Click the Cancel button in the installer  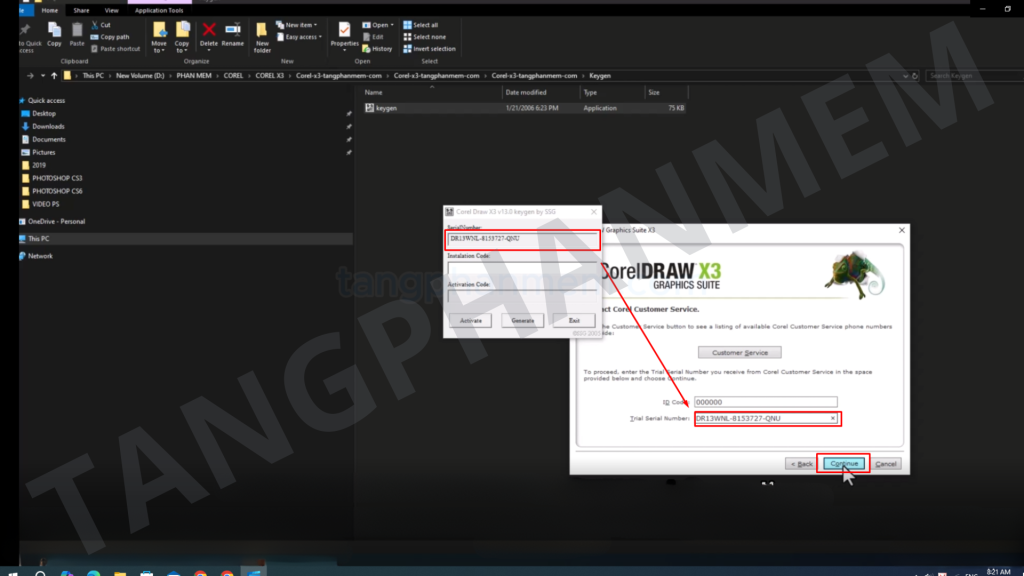tap(886, 464)
